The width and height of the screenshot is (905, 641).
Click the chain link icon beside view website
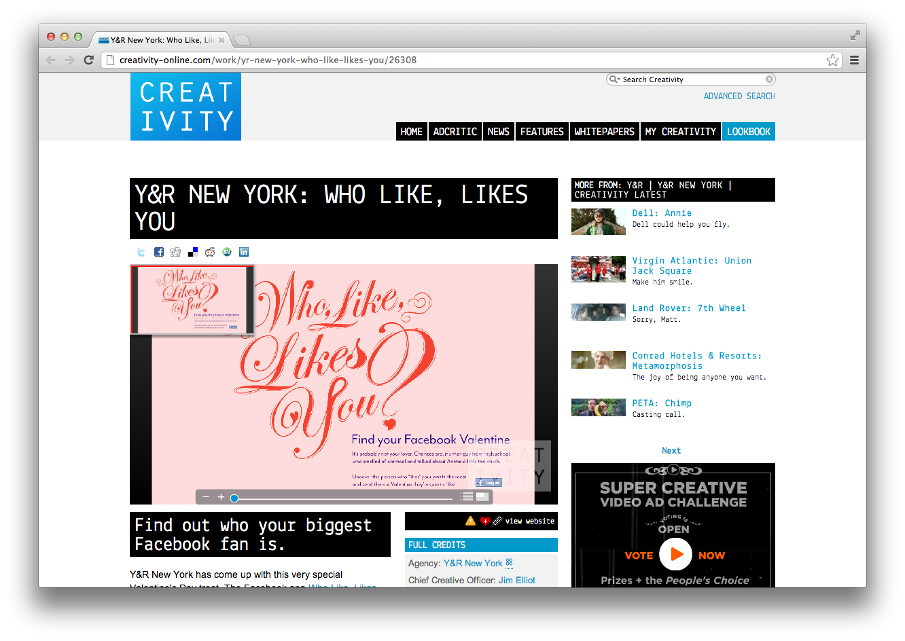point(498,521)
